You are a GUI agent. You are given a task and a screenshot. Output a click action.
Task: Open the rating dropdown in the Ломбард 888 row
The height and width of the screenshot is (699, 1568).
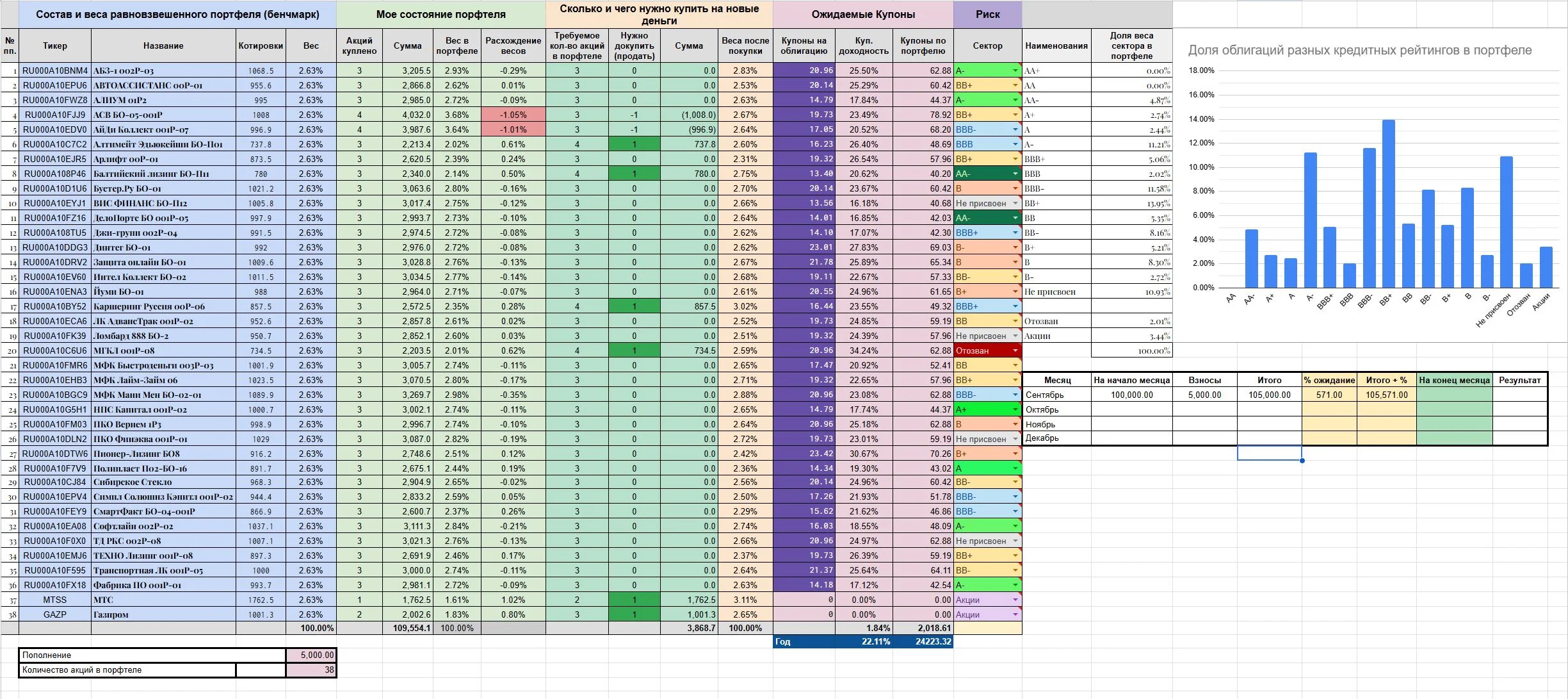1015,336
